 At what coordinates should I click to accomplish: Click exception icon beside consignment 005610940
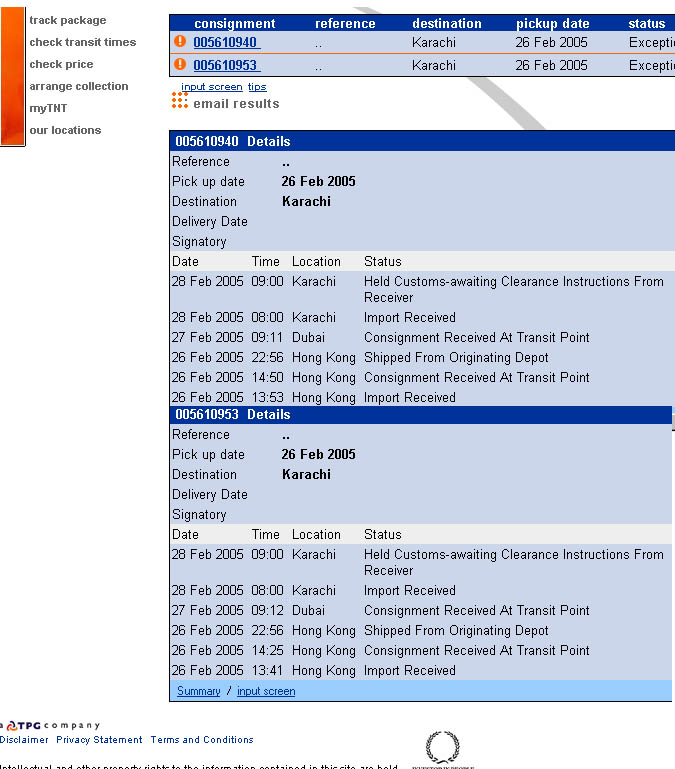click(180, 42)
